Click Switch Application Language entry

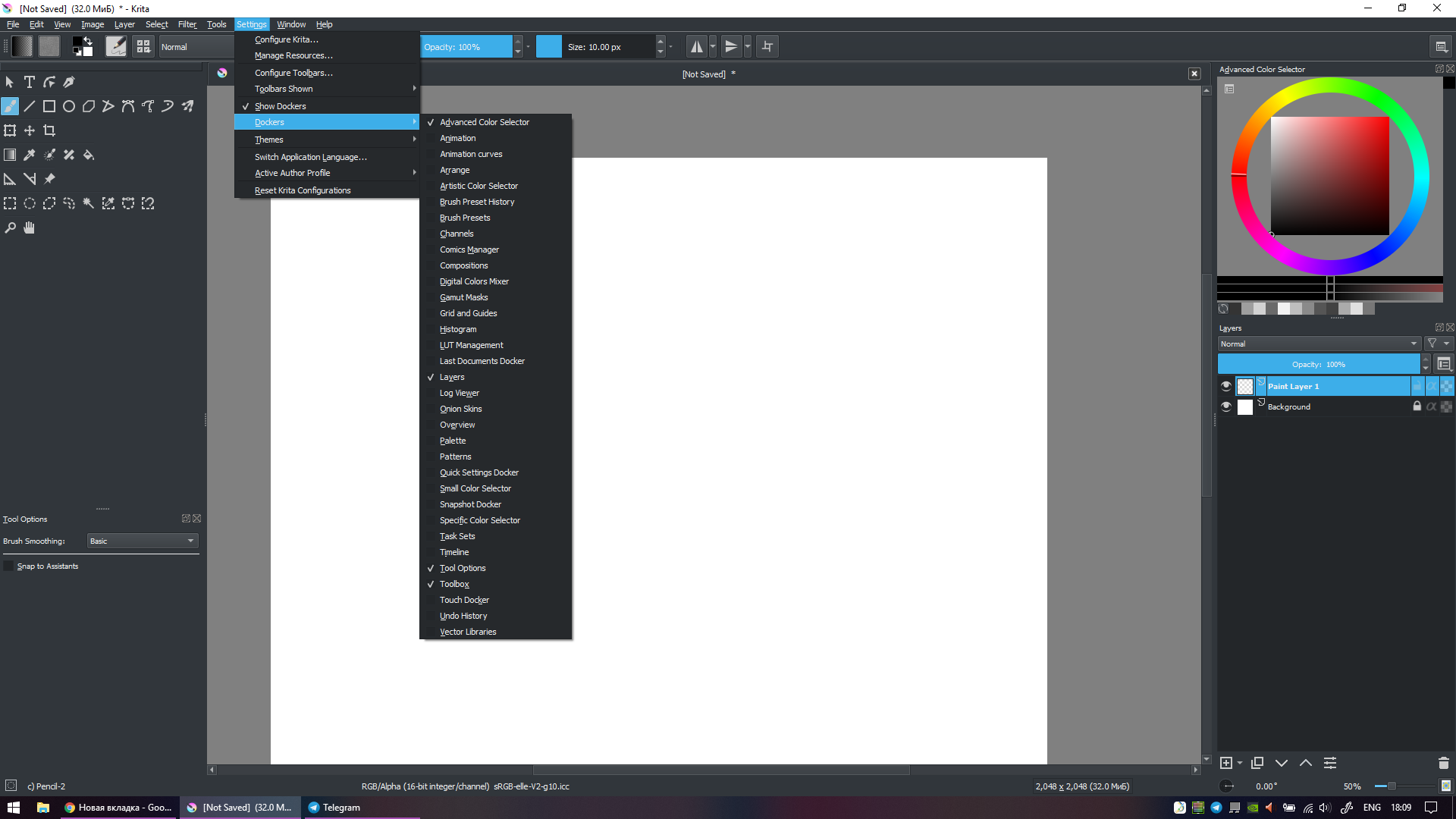pyautogui.click(x=327, y=157)
